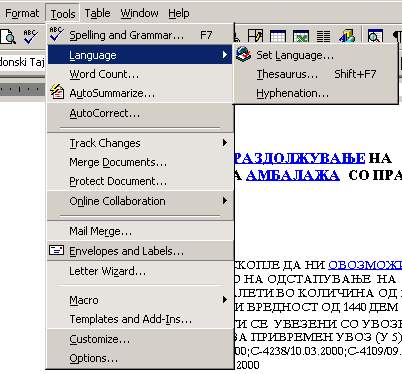
Task: Choose Spelling and Grammar from Tools menu
Action: coord(140,35)
